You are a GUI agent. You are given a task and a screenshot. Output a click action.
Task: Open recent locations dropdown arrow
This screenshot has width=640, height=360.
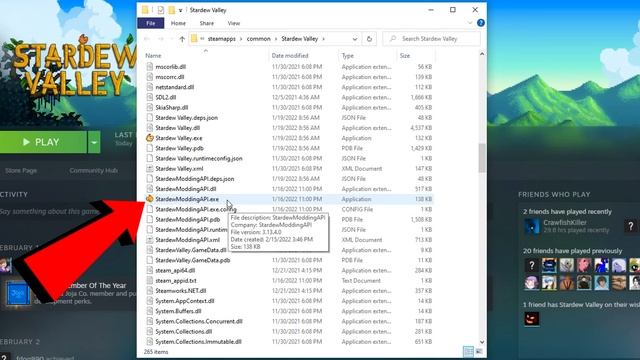pyautogui.click(x=171, y=39)
